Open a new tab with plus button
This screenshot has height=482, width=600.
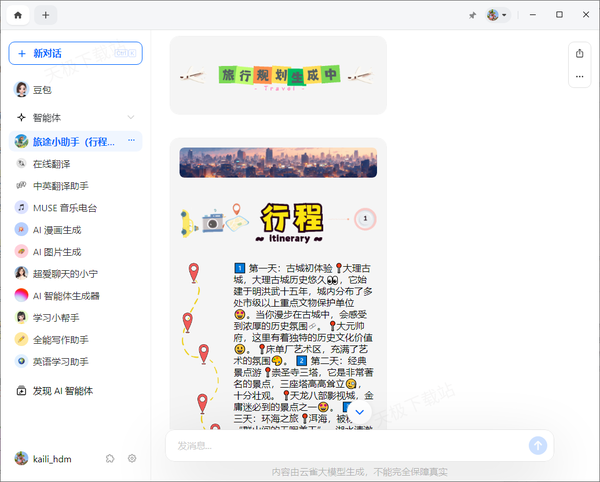pos(46,15)
